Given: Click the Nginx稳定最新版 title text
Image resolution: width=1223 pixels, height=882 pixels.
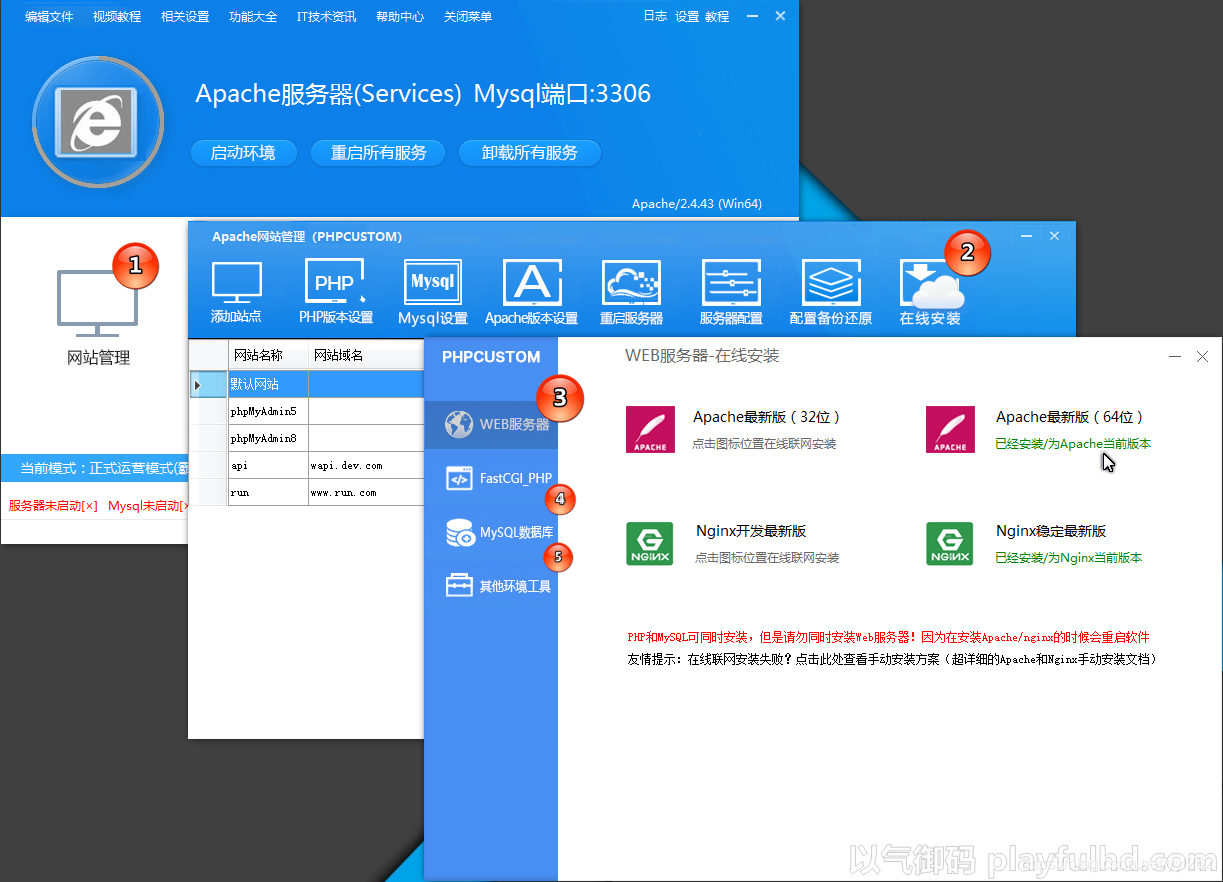Looking at the screenshot, I should (x=1051, y=531).
